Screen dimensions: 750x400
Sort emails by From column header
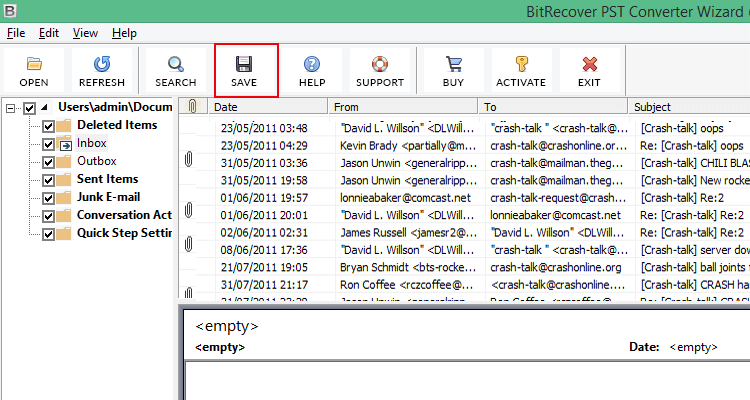403,106
